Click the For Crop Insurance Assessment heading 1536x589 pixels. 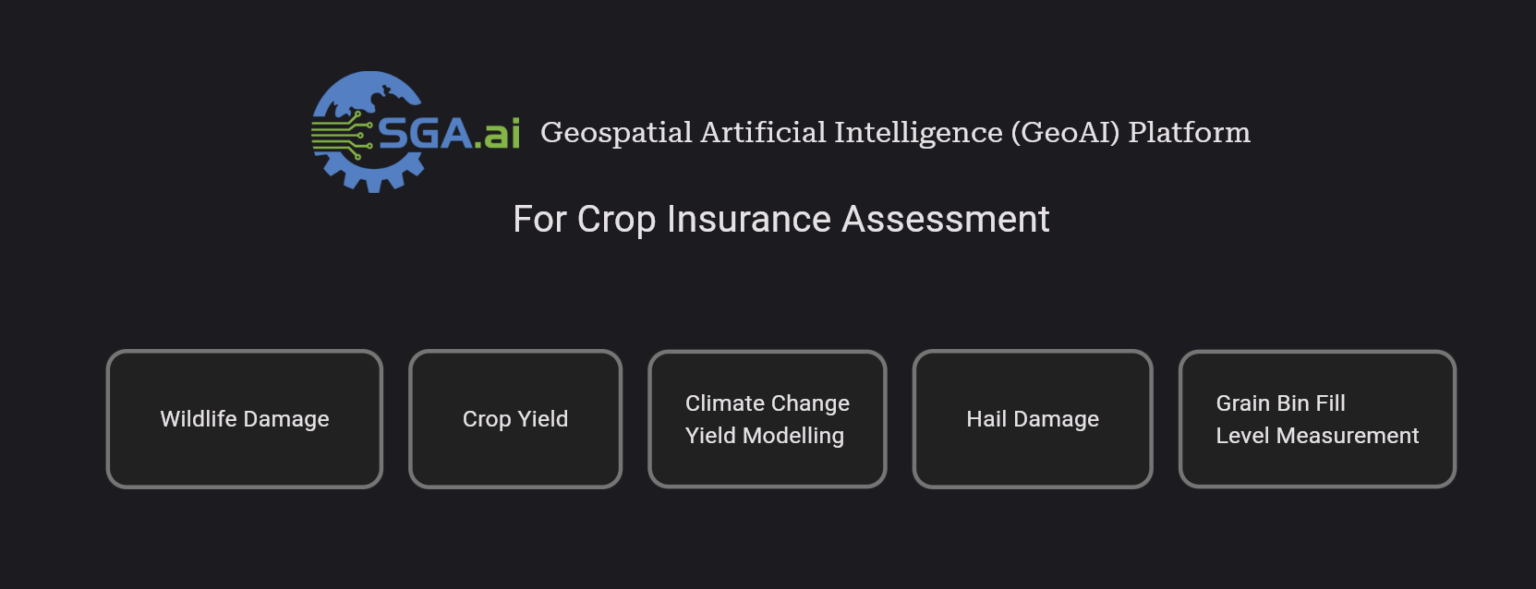point(781,219)
